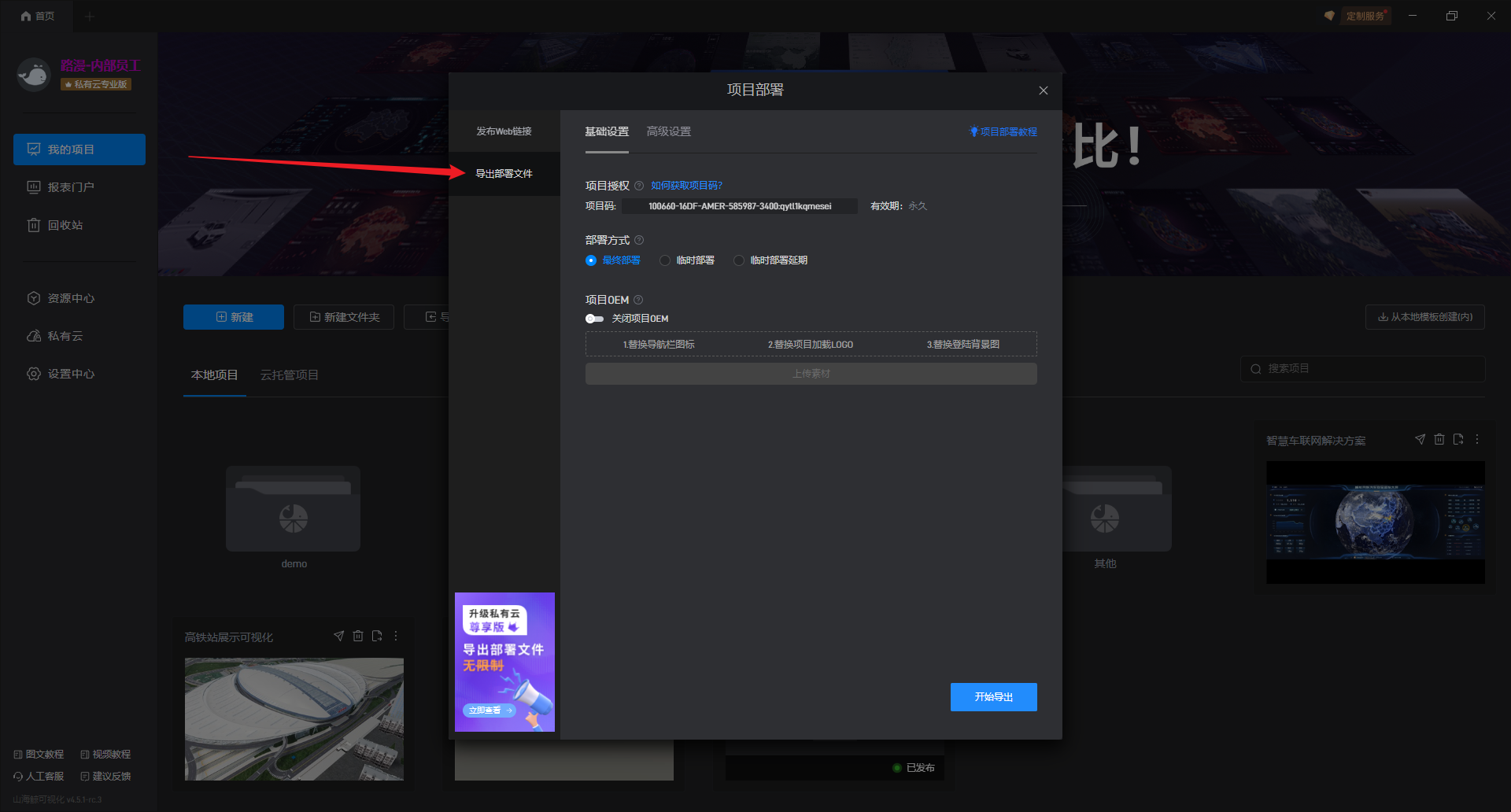
Task: Click delete icon on 智慧车联网解决方案 card
Action: [1439, 439]
